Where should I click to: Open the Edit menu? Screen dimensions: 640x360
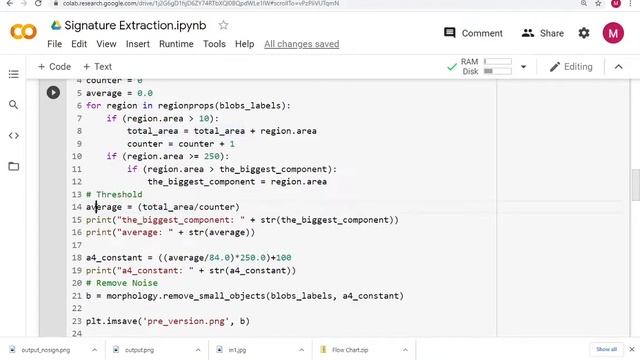pos(79,44)
